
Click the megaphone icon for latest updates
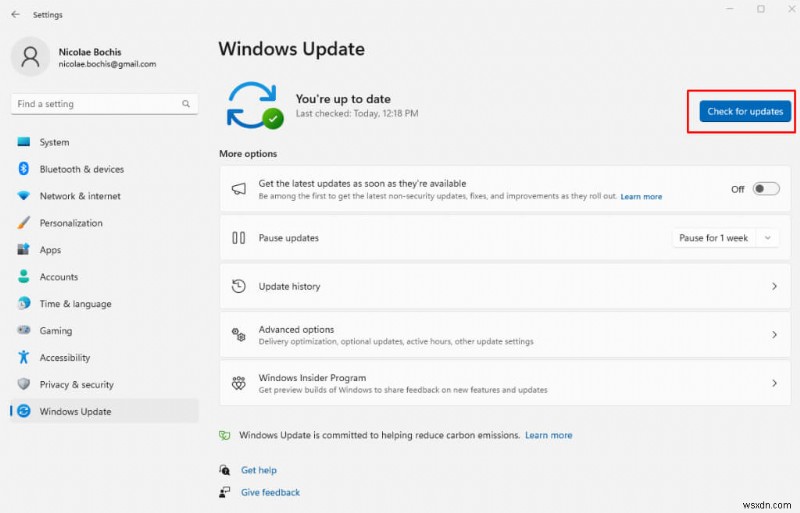pos(239,189)
